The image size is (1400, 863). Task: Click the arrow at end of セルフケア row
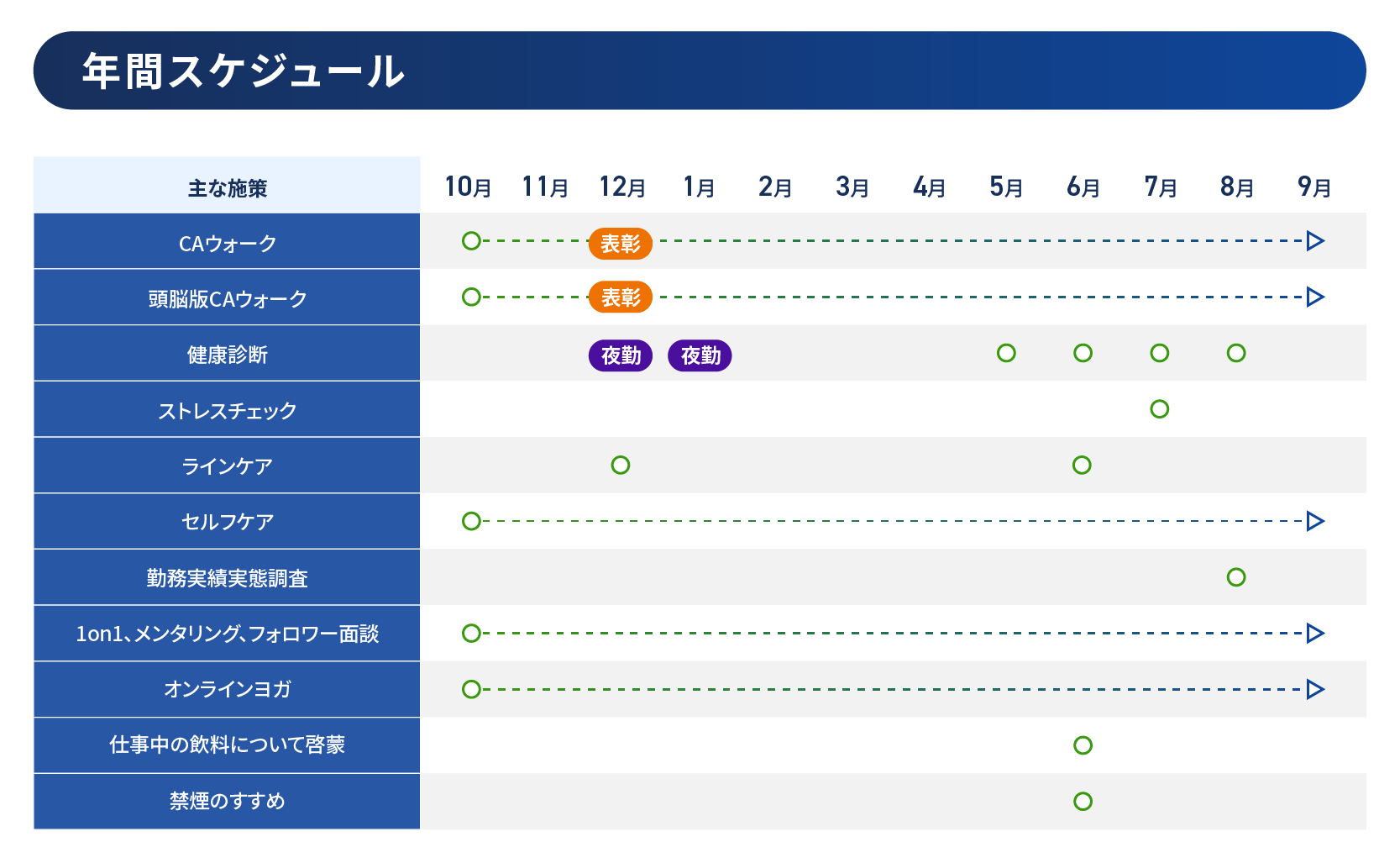coord(1315,521)
